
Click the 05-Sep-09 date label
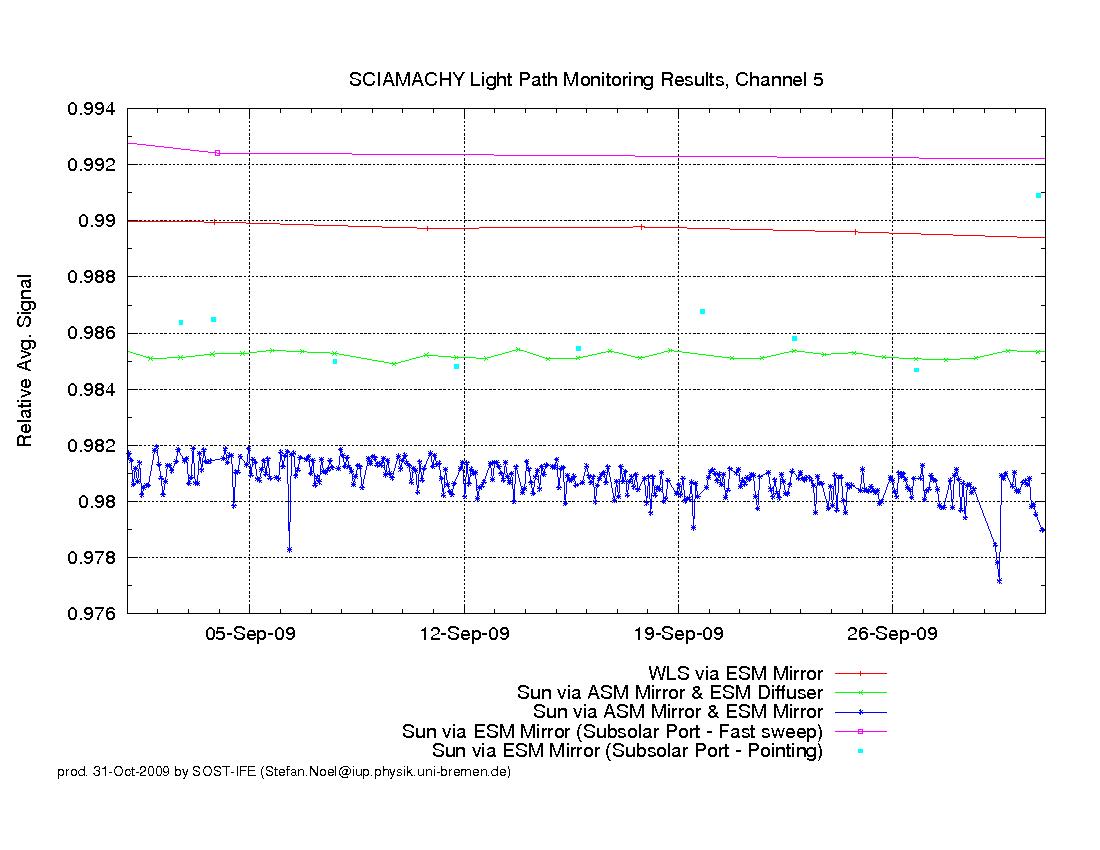(x=250, y=634)
